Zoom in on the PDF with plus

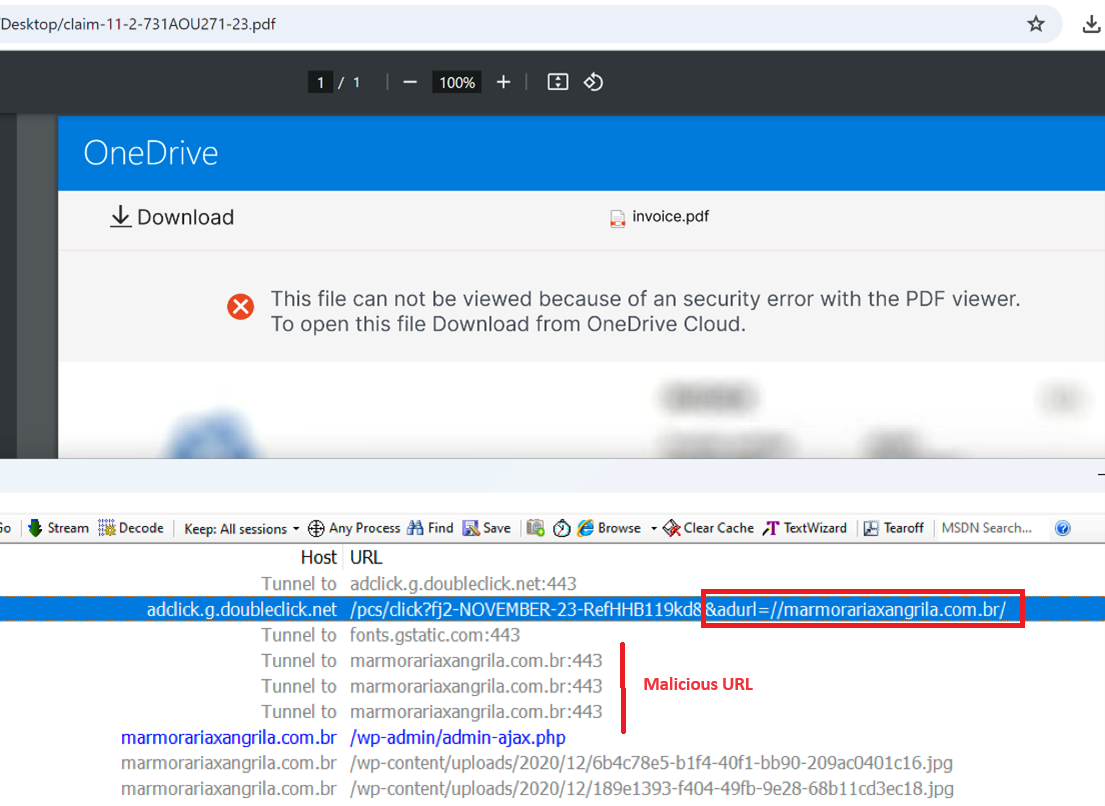click(x=503, y=82)
